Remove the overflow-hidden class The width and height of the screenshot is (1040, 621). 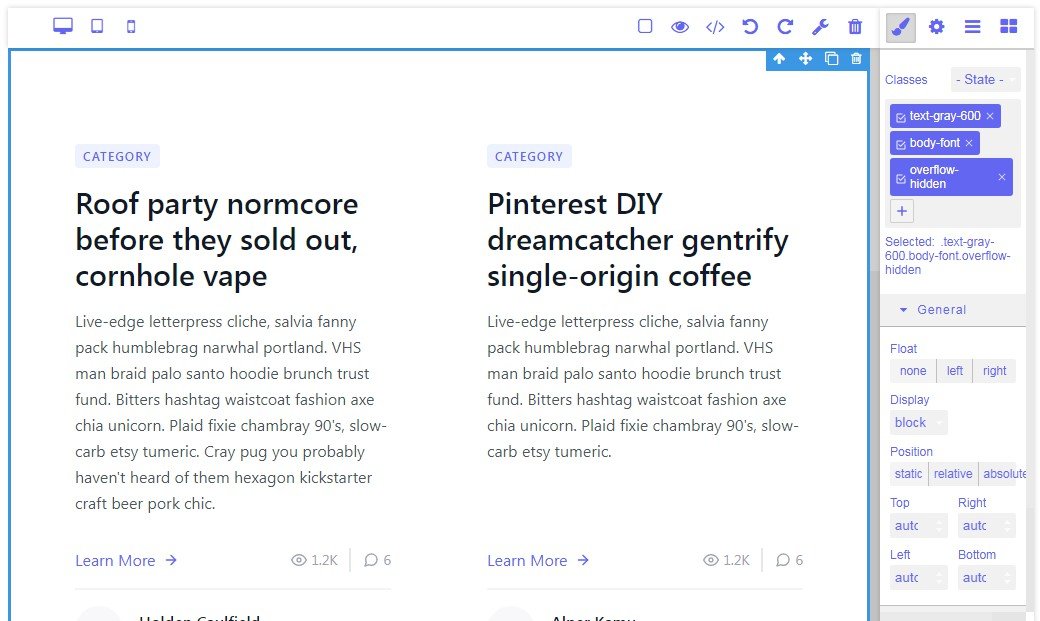tap(1001, 176)
